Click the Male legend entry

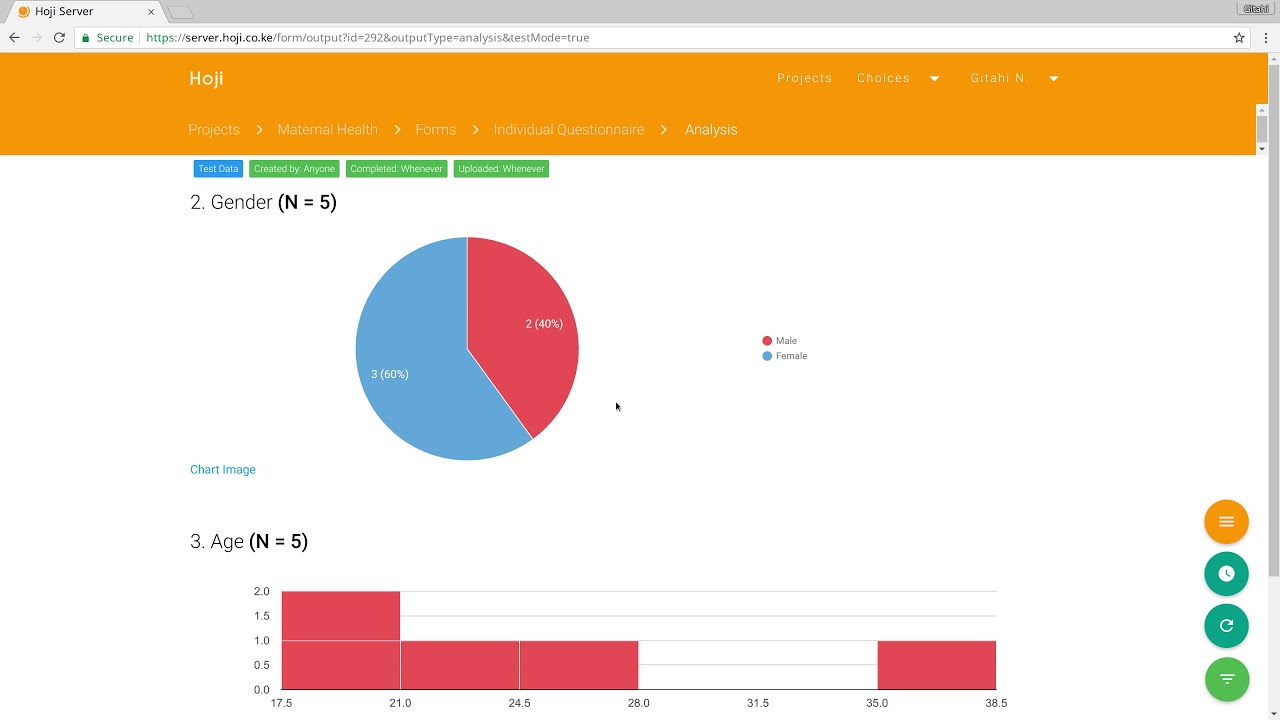point(780,341)
